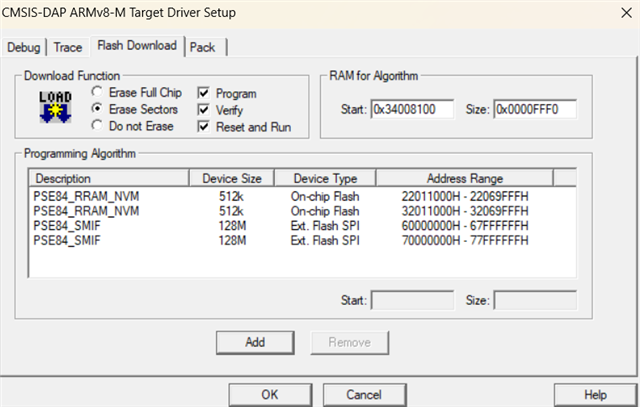Select PSE84_RRAM_NVM row at 32011000H

point(78,212)
